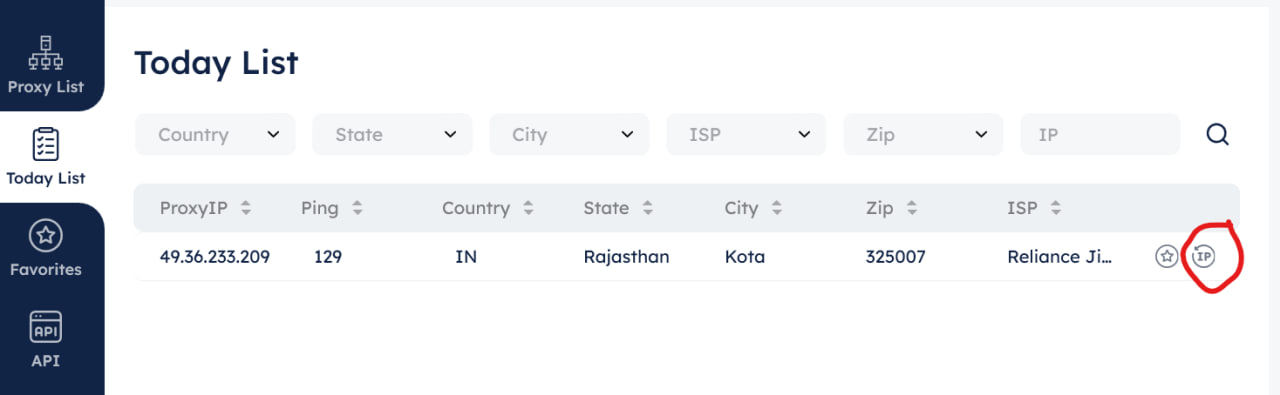
Task: Open the Zip filter dropdown
Action: [923, 134]
